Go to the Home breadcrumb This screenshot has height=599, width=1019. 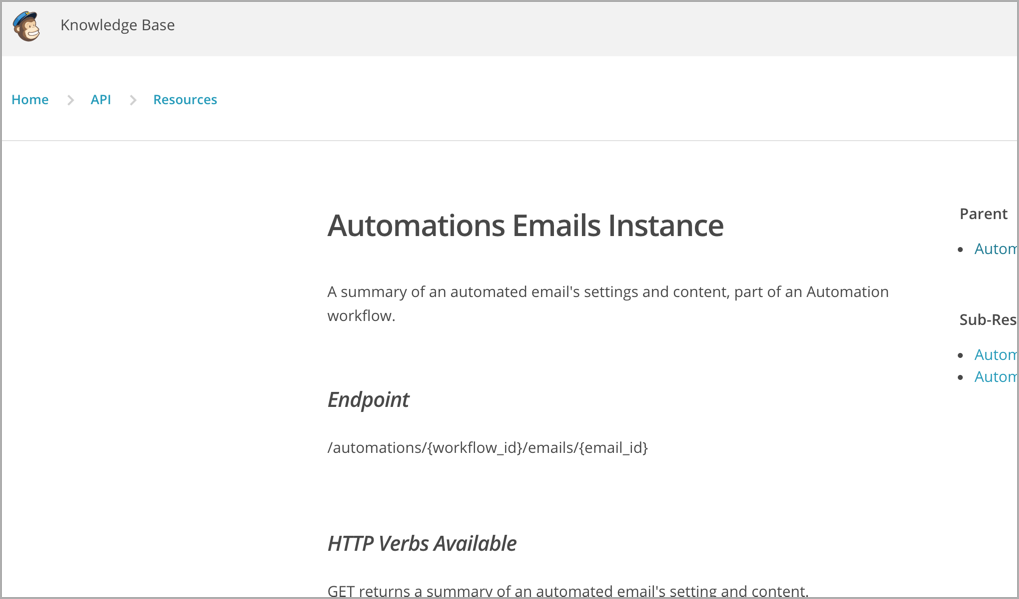pos(30,100)
